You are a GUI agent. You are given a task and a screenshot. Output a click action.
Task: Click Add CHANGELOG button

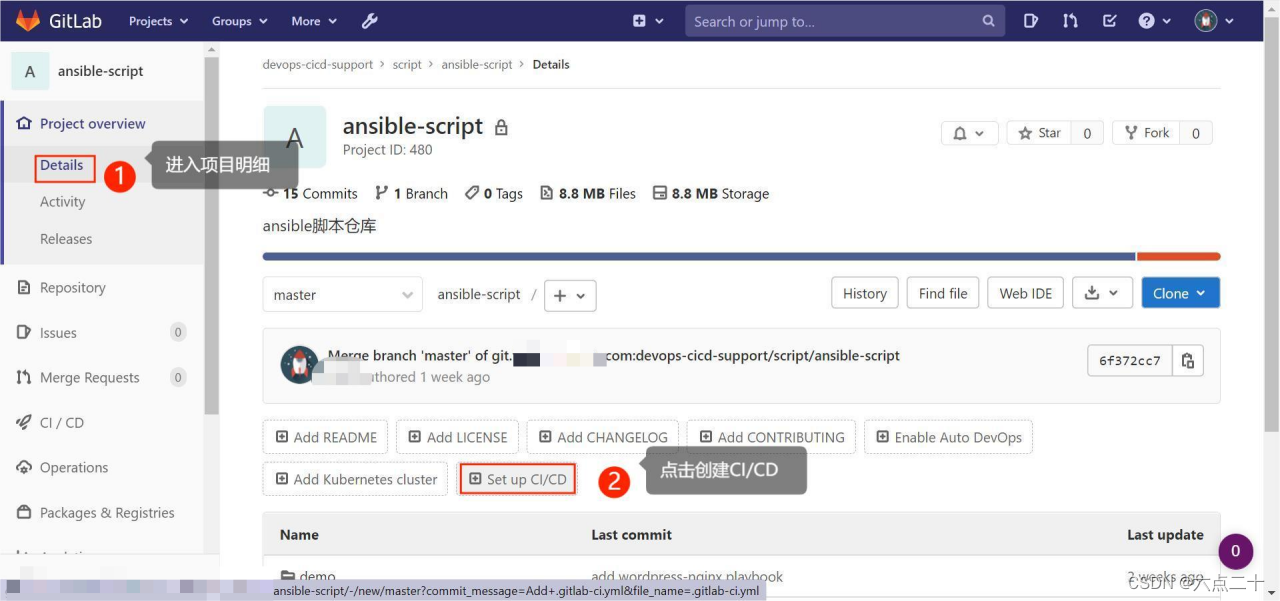pyautogui.click(x=603, y=437)
